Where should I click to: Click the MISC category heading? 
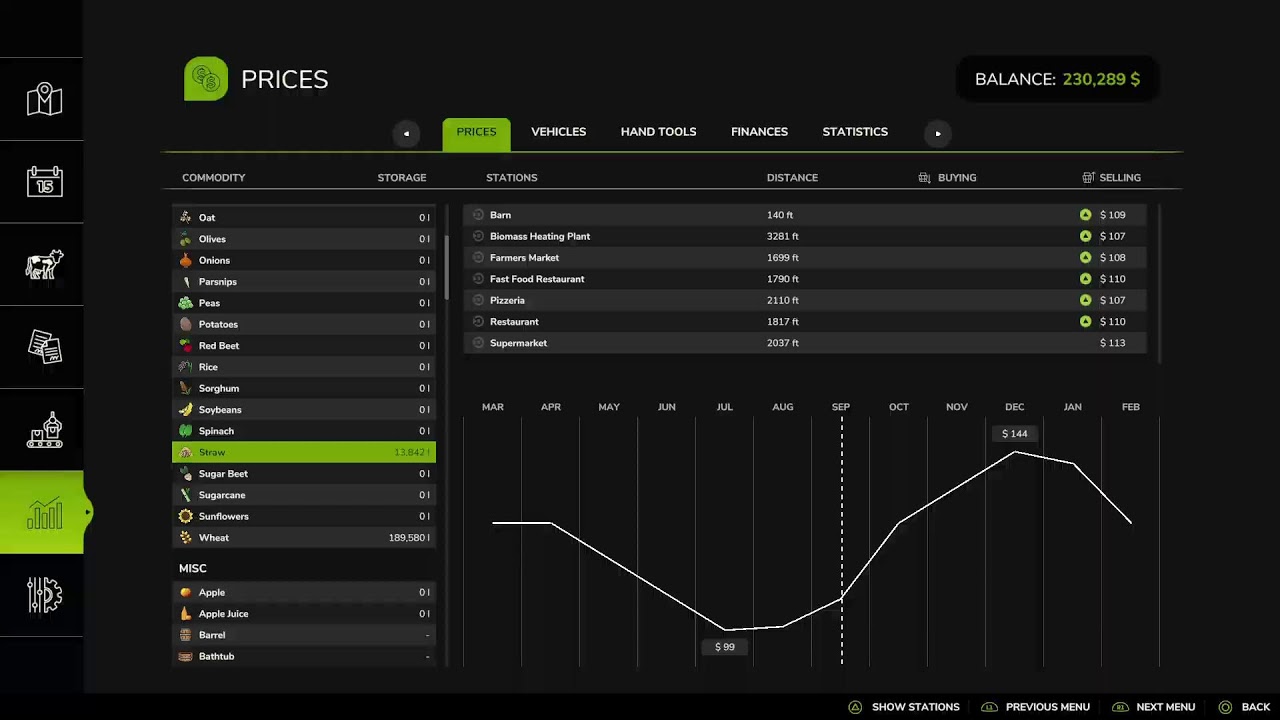pos(193,568)
